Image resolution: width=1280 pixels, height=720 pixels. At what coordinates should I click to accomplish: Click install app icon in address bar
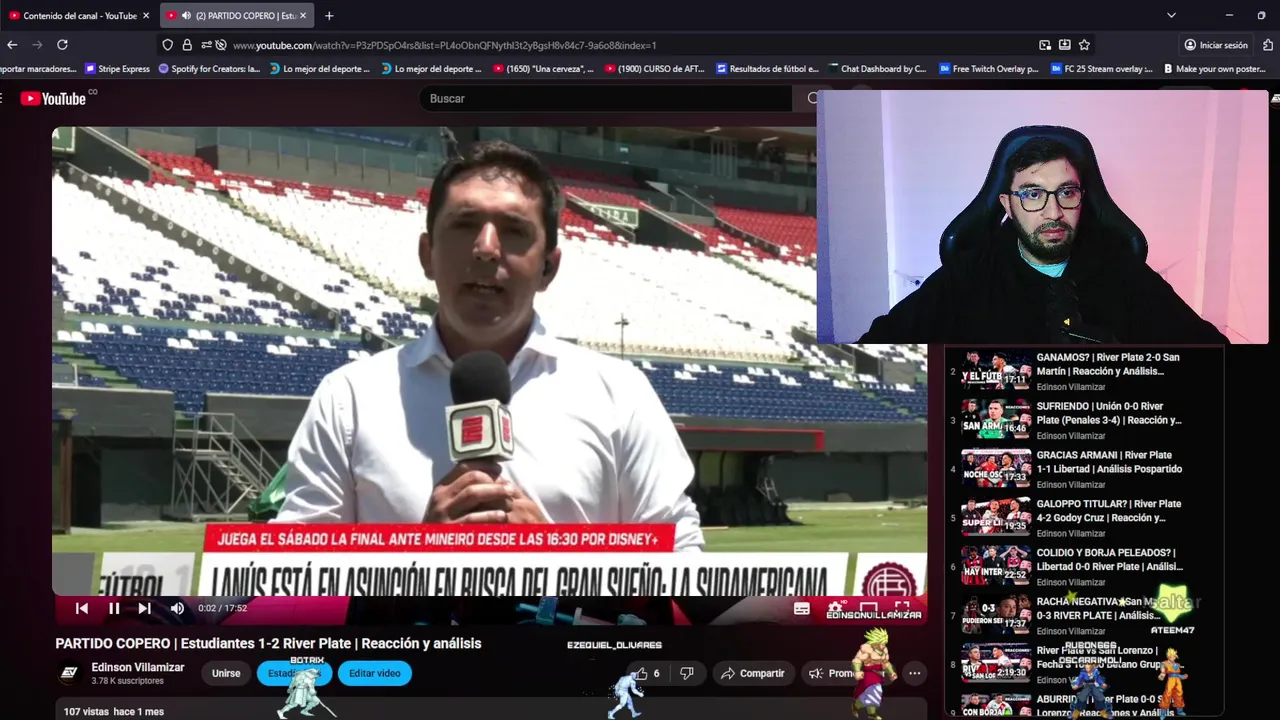click(x=1065, y=45)
